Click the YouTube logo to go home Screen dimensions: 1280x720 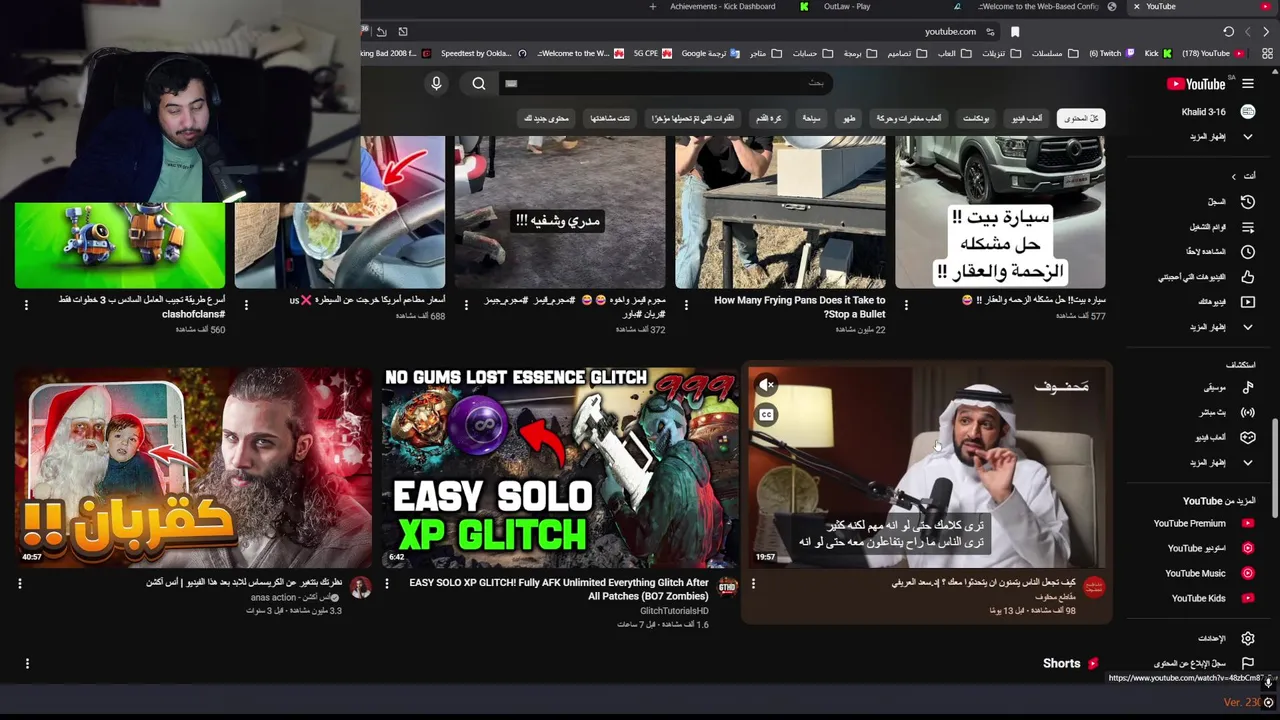(x=1196, y=84)
